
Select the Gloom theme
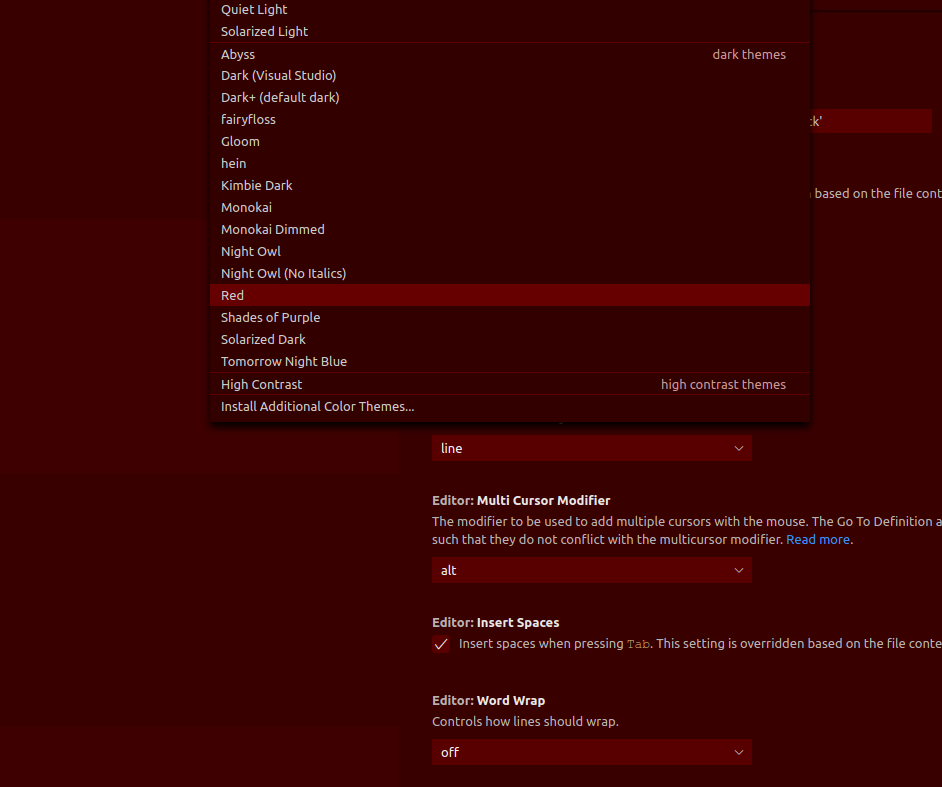510,142
